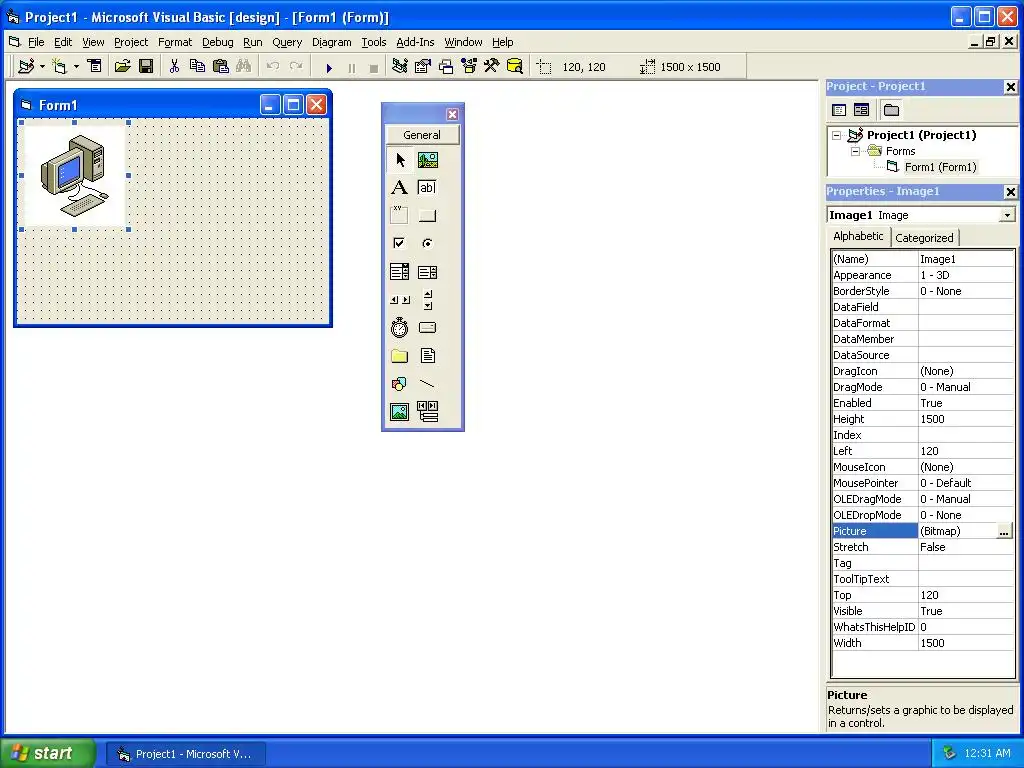
Task: Select the computer image control on Form1
Action: pos(74,176)
